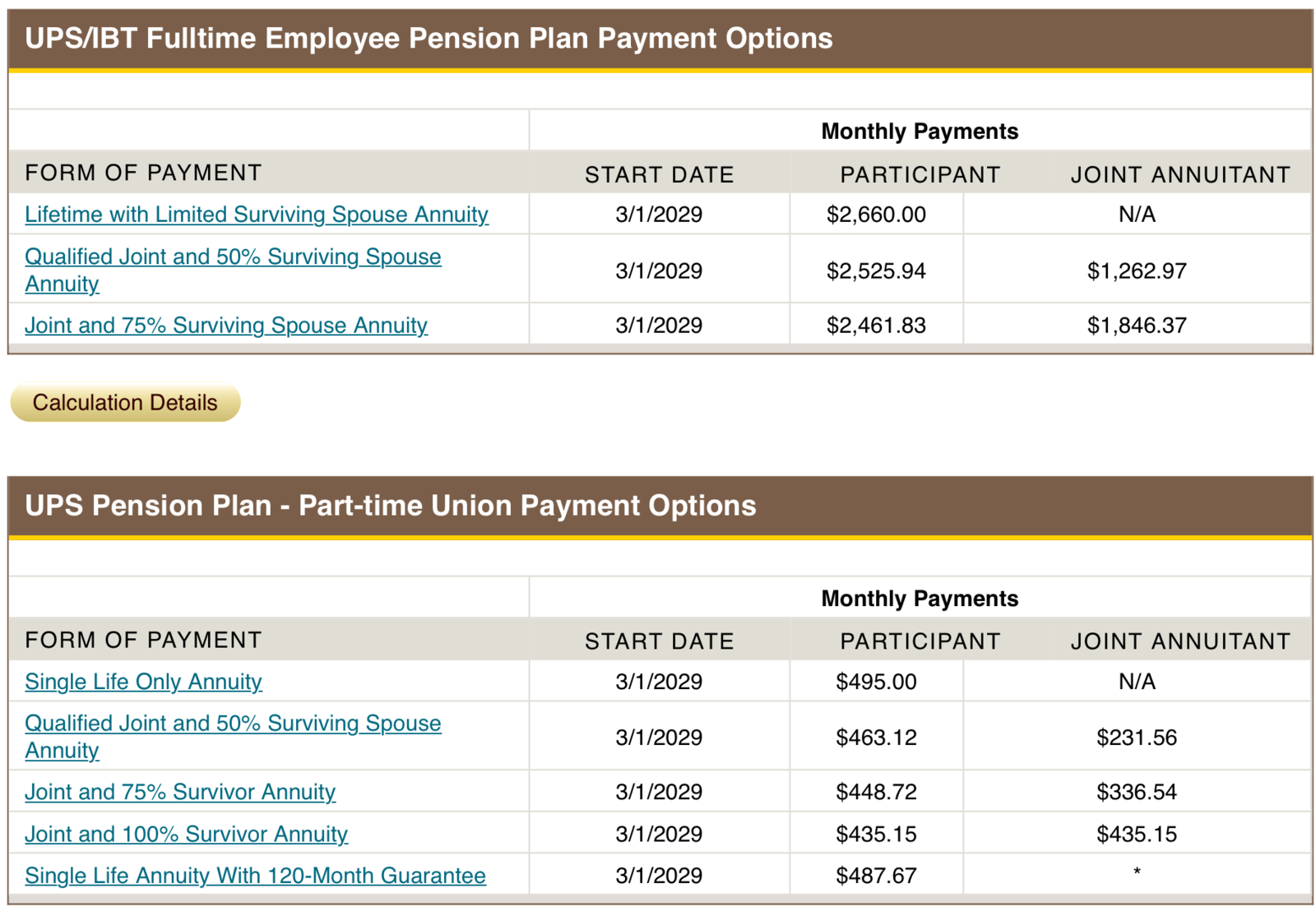Image resolution: width=1316 pixels, height=916 pixels.
Task: Click the $336.54 joint annuitant amount
Action: [x=1137, y=792]
